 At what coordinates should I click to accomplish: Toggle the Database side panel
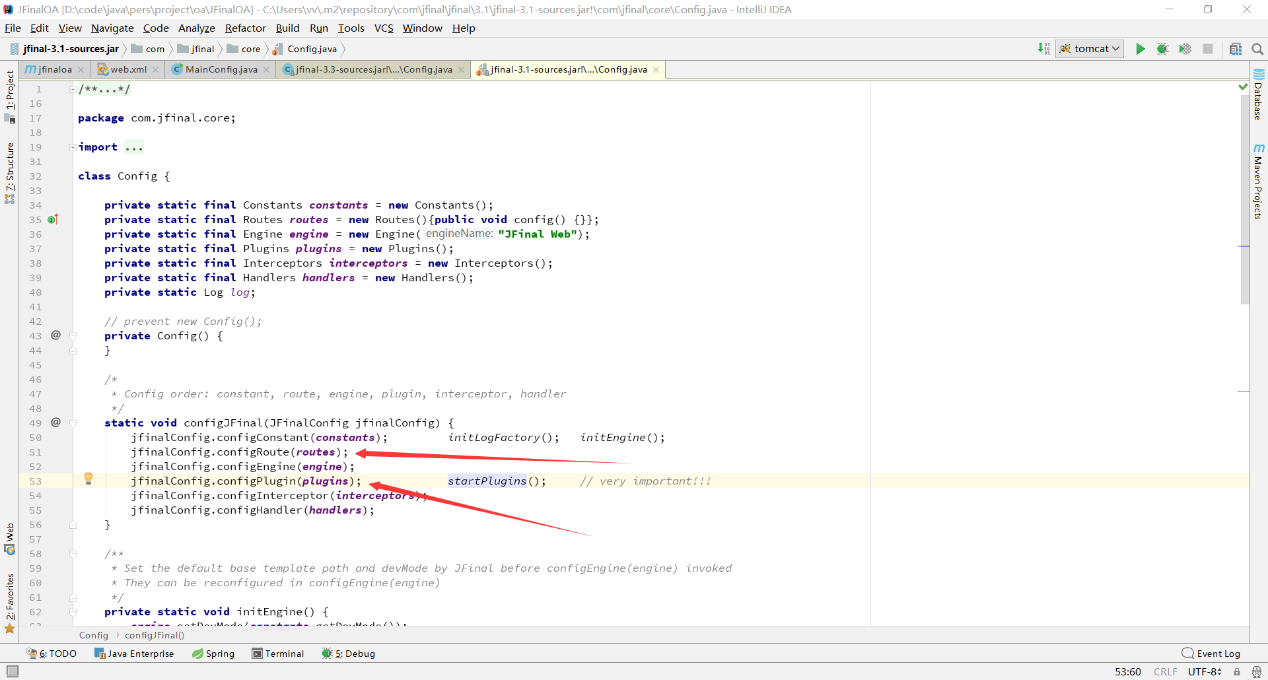tap(1258, 94)
